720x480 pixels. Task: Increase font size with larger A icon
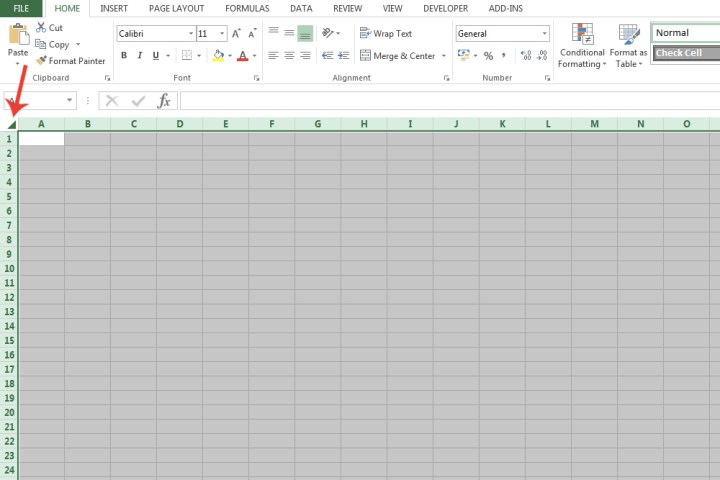click(x=237, y=34)
